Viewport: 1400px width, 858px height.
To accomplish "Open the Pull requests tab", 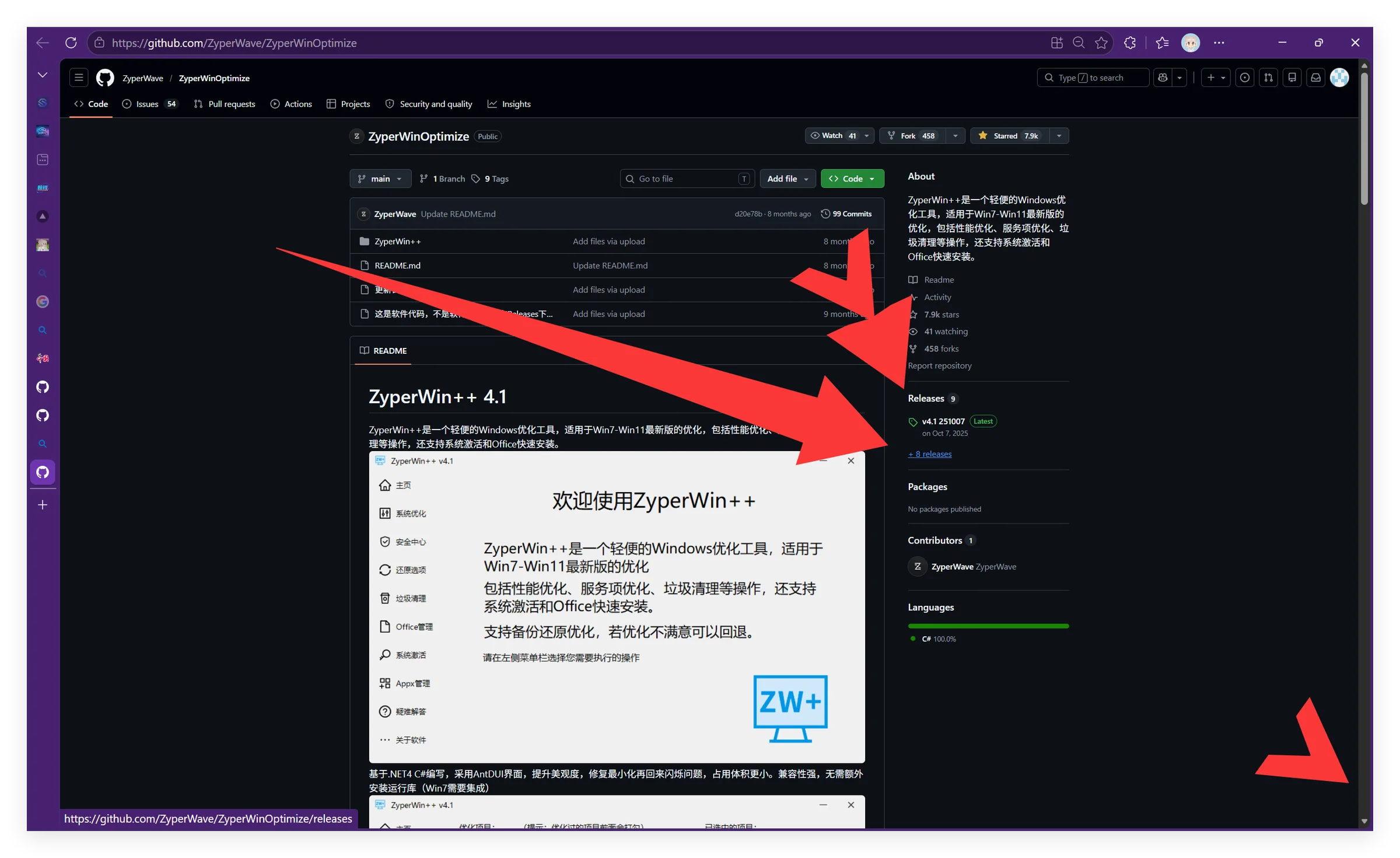I will (225, 104).
